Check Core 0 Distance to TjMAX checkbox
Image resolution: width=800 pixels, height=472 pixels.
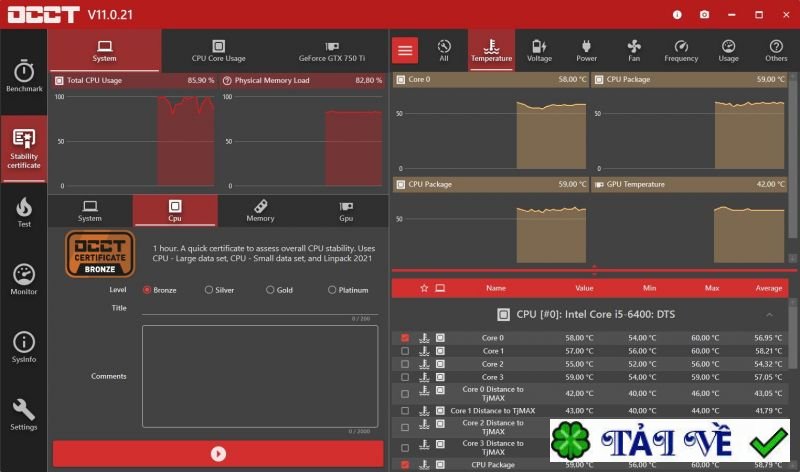(405, 394)
